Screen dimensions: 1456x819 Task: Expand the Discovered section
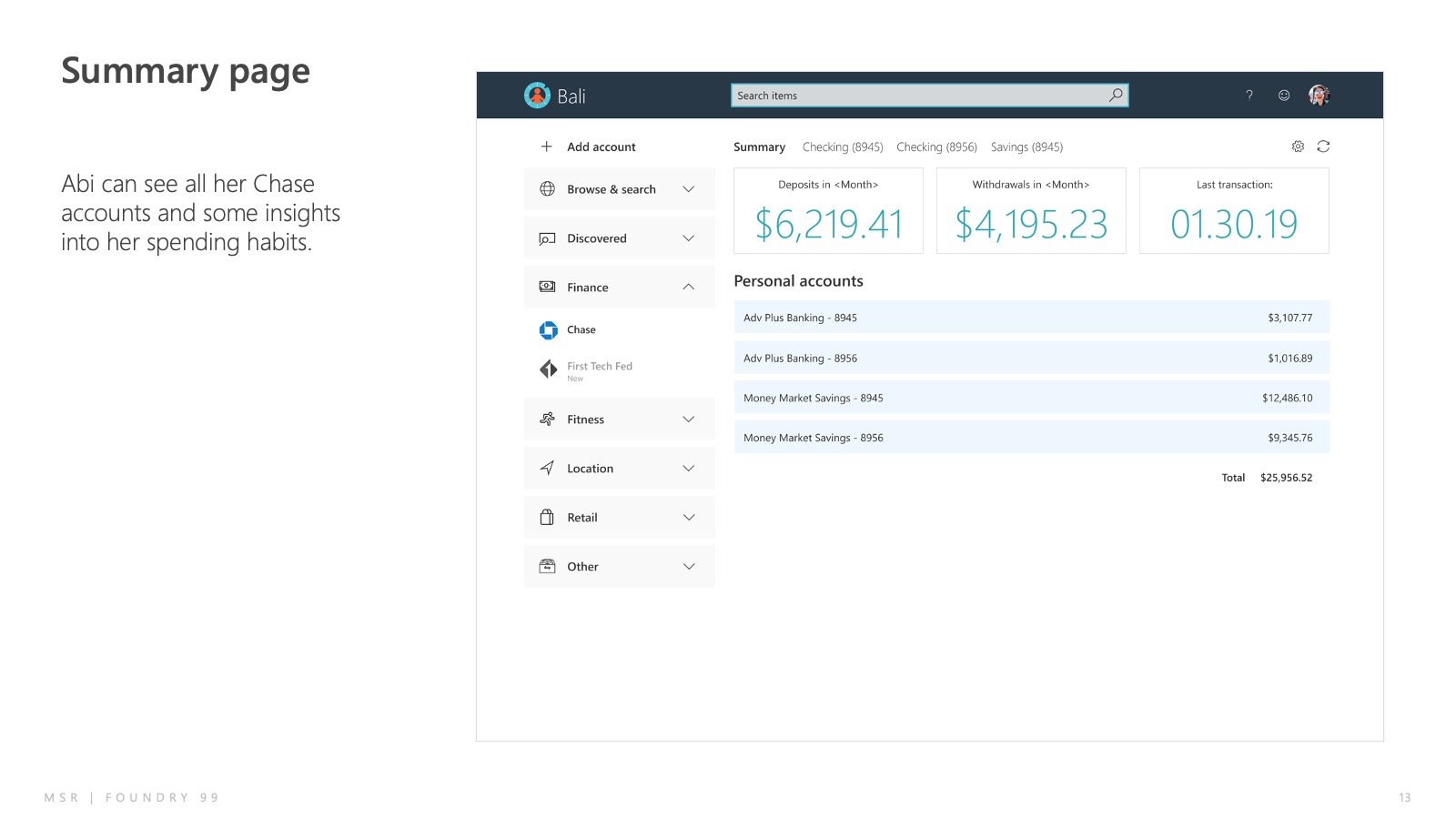tap(619, 238)
